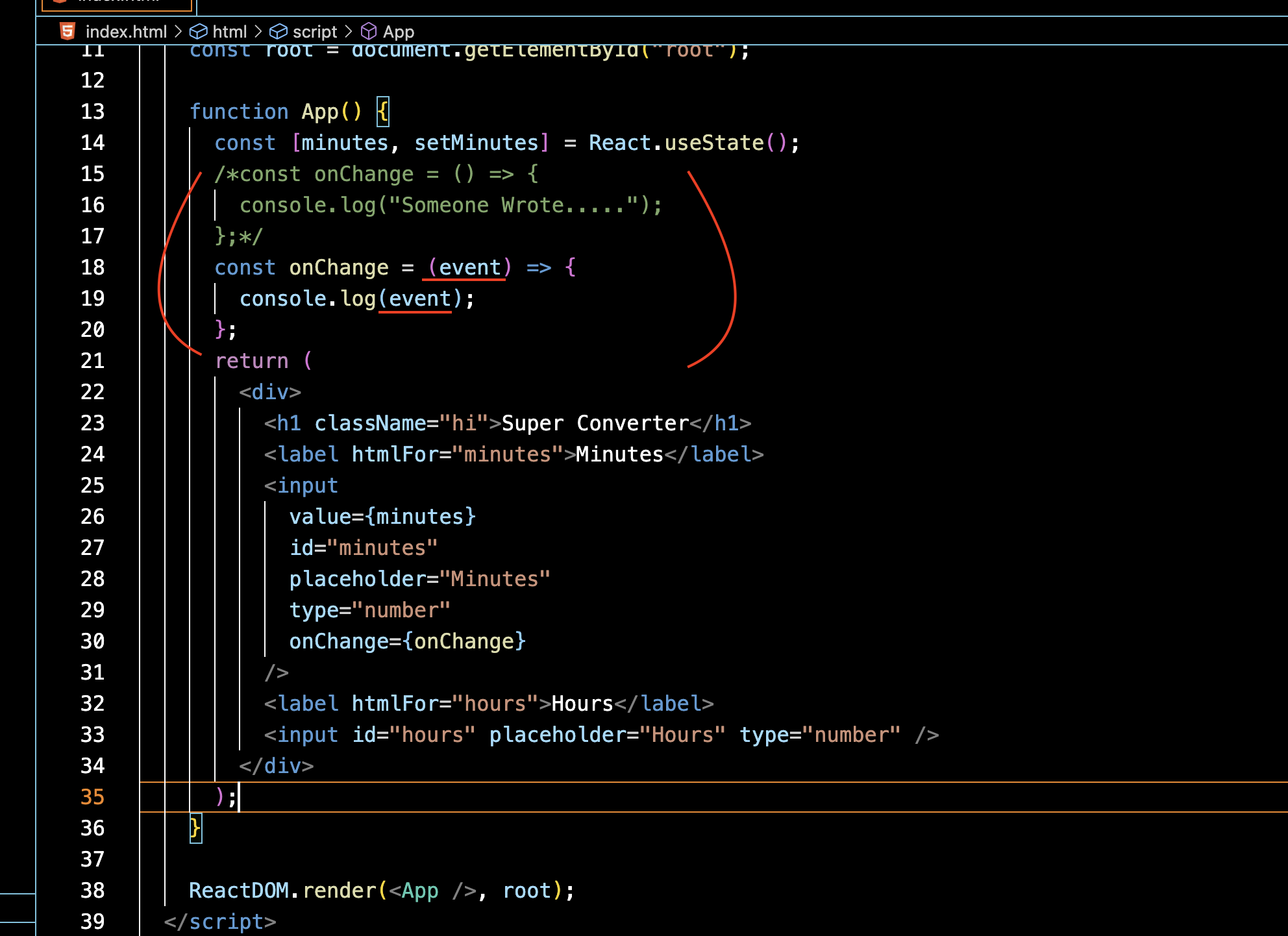Expand chevron between html and script

[258, 31]
